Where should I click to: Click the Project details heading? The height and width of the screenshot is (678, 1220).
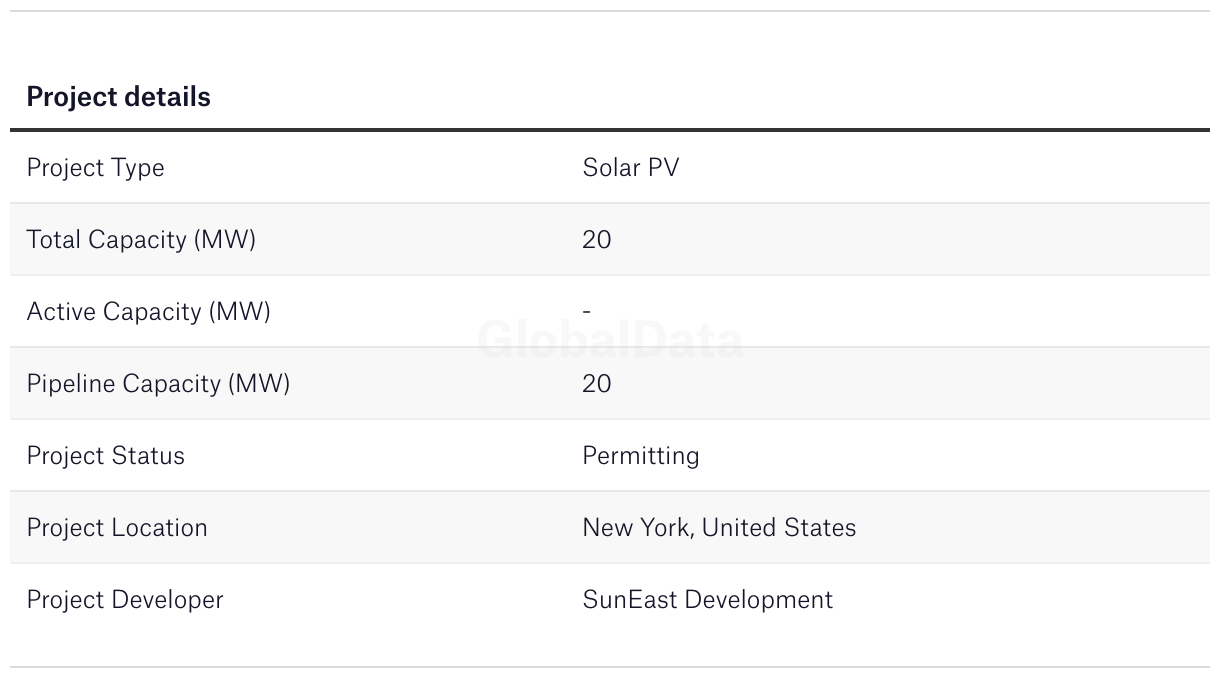click(x=118, y=97)
